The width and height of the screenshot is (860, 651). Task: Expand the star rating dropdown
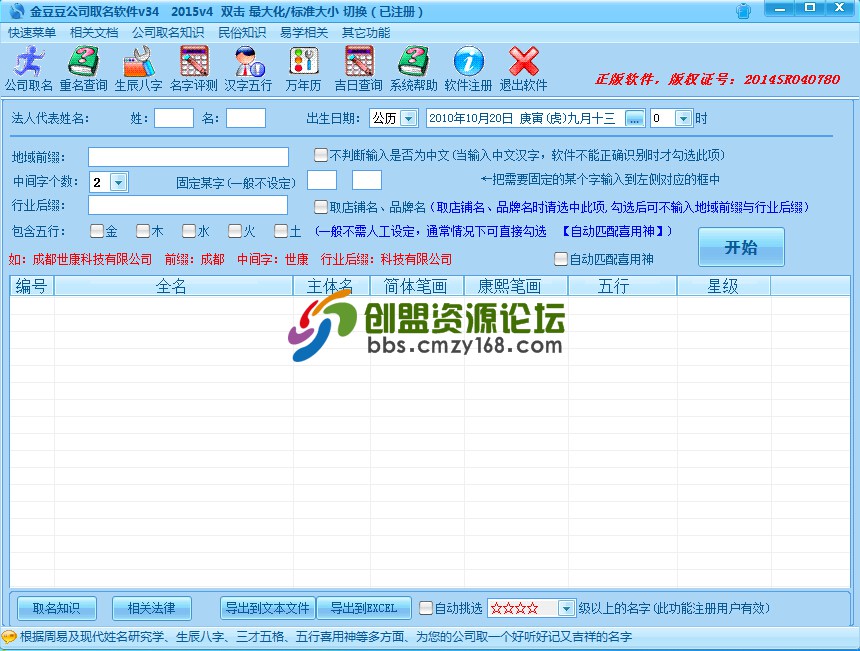pos(566,608)
